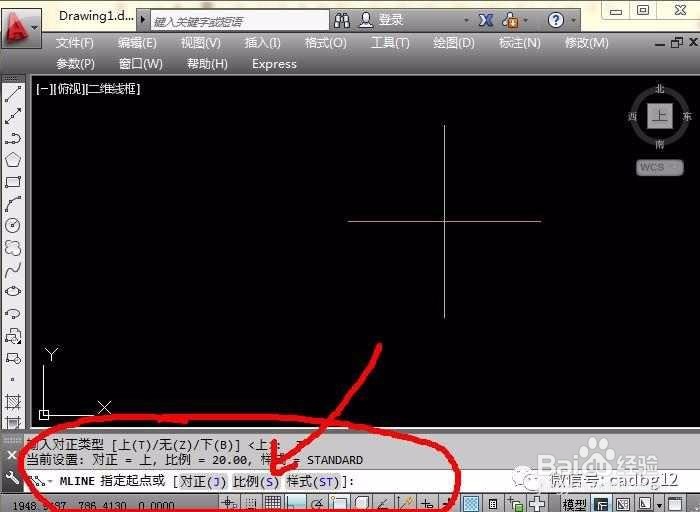Open the AutoCAD application menu button
Viewport: 700px width, 512px height.
point(21,28)
